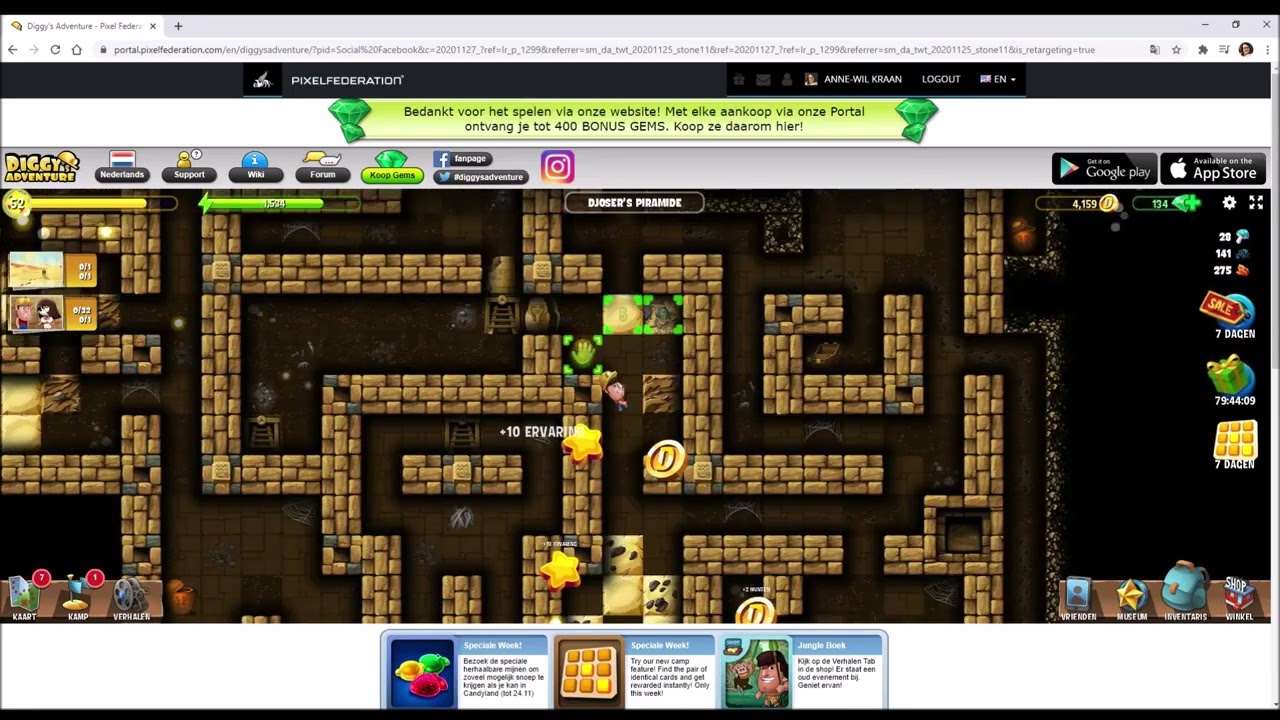Click browser back arrow
The width and height of the screenshot is (1280, 720).
[x=12, y=49]
